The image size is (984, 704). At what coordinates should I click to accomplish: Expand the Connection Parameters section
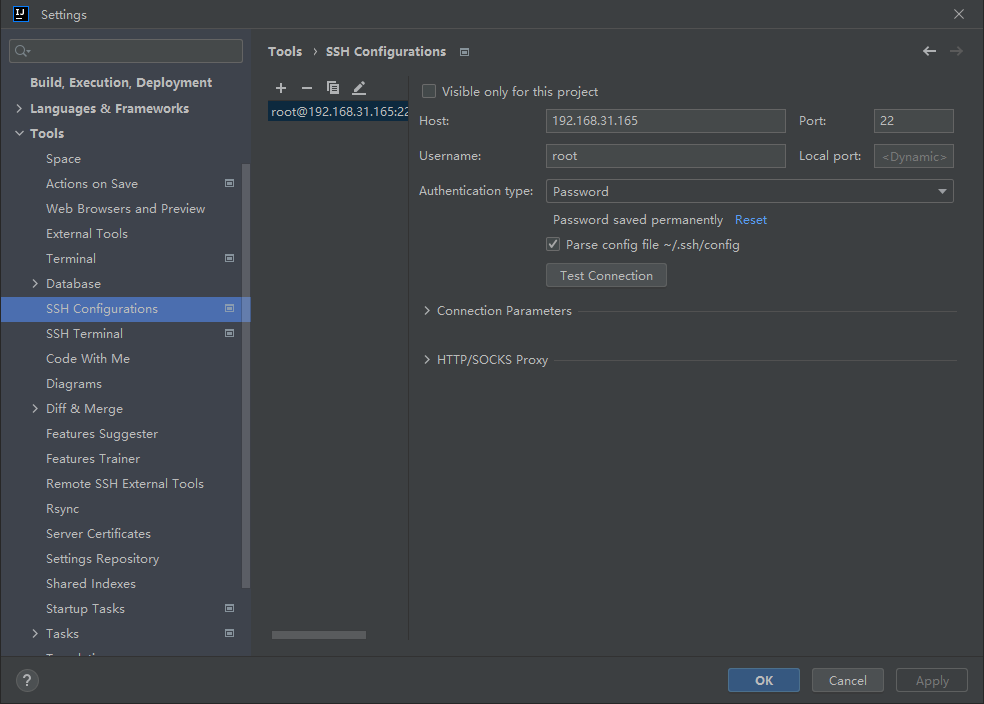(428, 311)
